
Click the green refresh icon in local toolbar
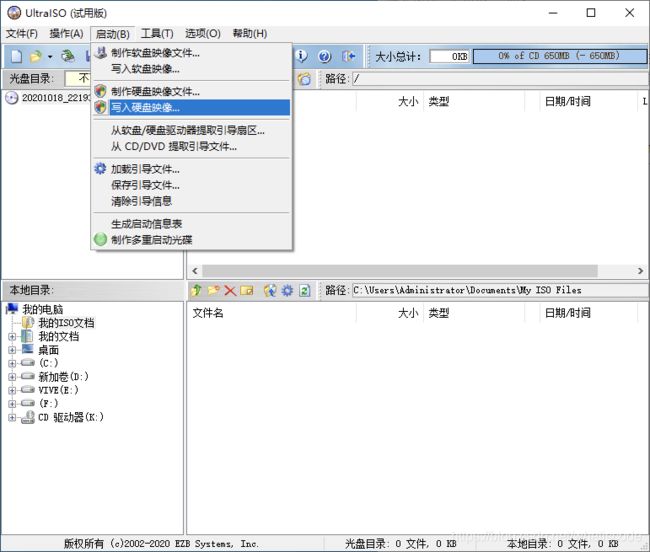pyautogui.click(x=305, y=290)
